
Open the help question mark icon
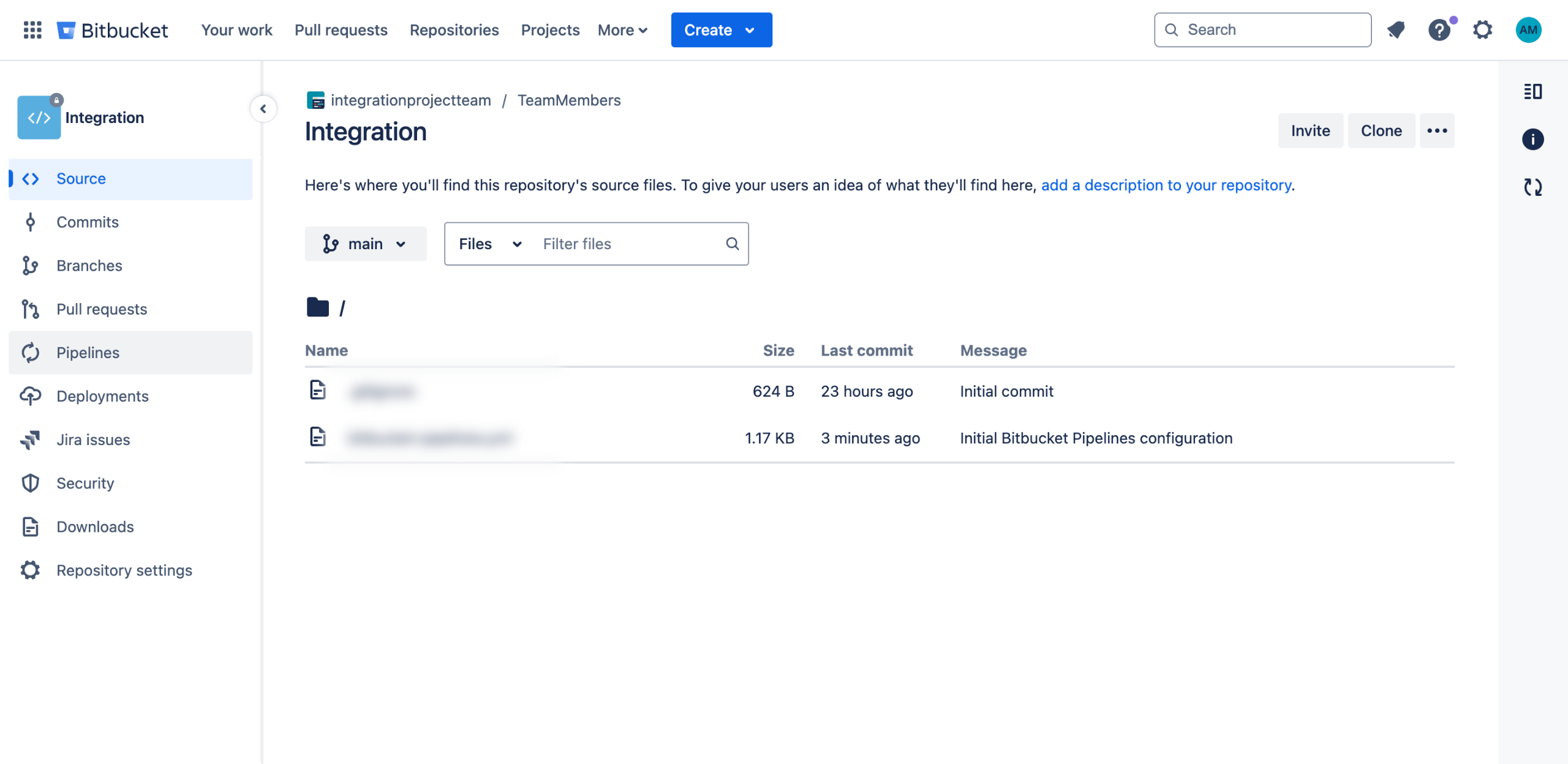(1439, 29)
